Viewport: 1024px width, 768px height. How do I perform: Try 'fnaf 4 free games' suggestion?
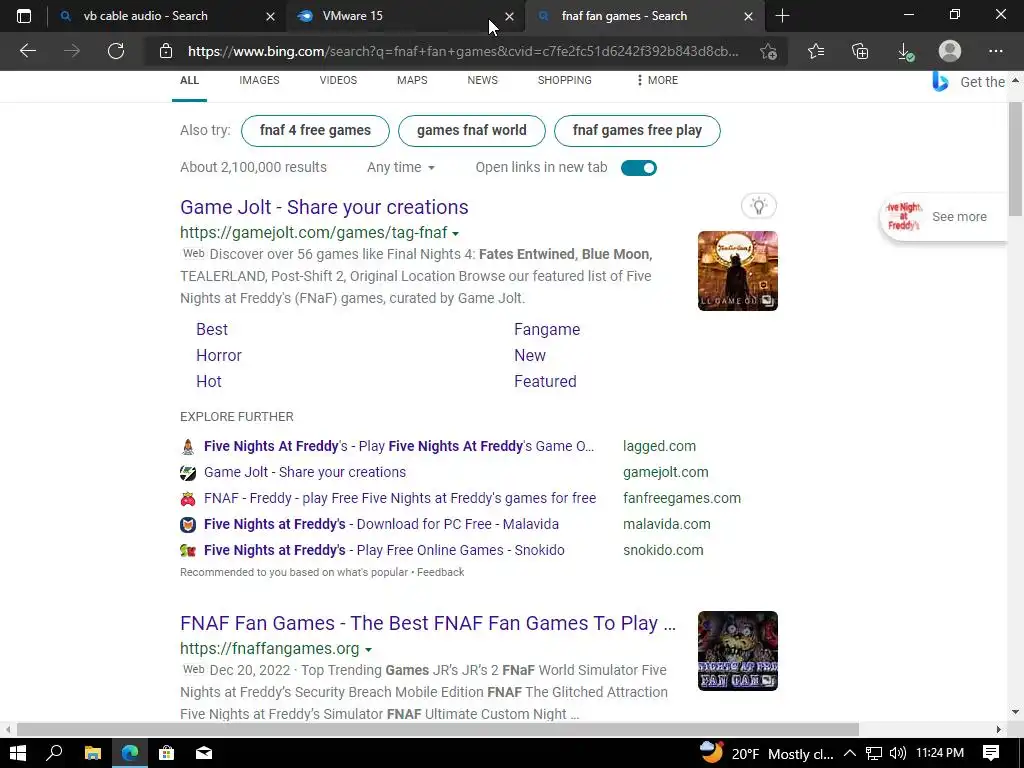coord(315,131)
